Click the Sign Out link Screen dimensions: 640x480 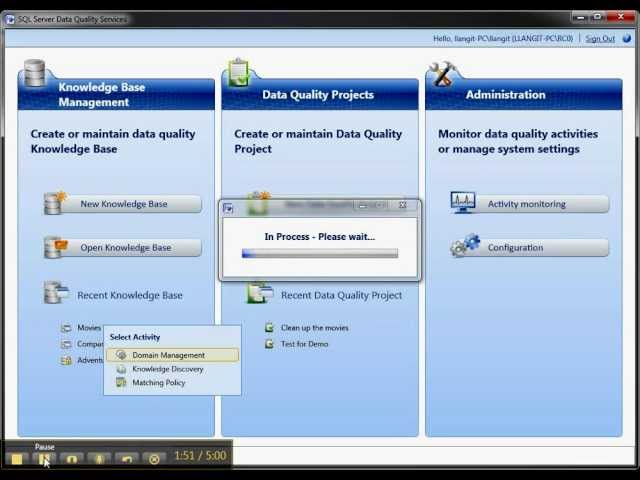(600, 38)
